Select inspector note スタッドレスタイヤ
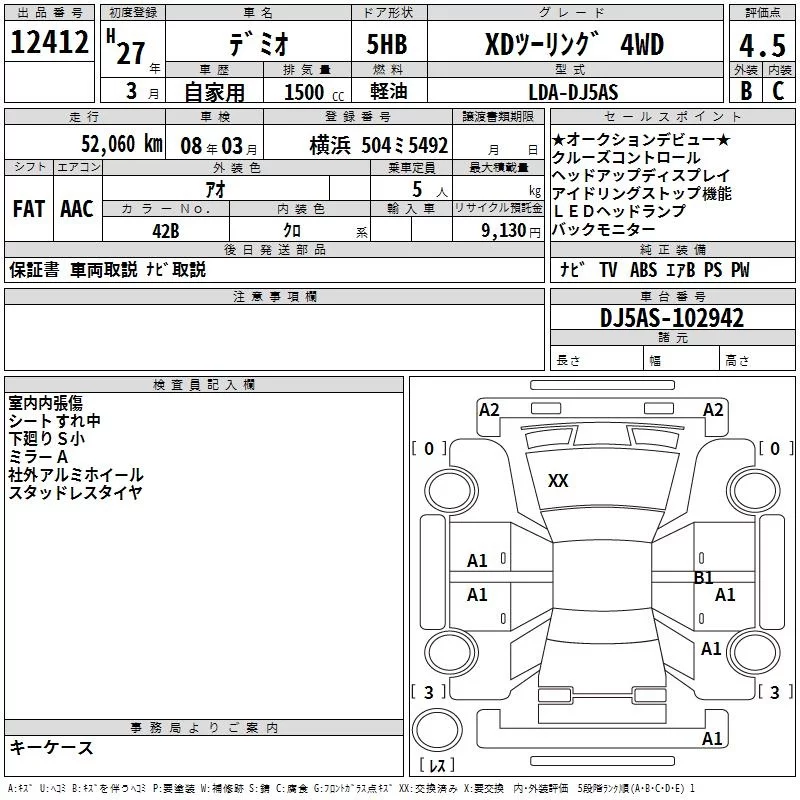Image resolution: width=800 pixels, height=800 pixels. pyautogui.click(x=76, y=493)
